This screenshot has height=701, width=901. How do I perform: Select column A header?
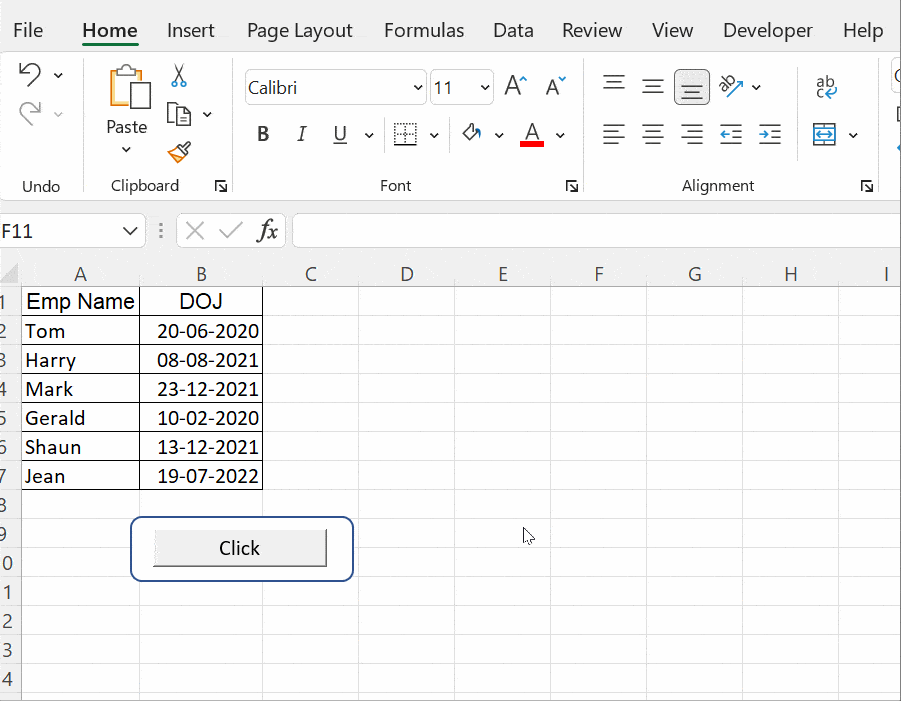point(80,274)
